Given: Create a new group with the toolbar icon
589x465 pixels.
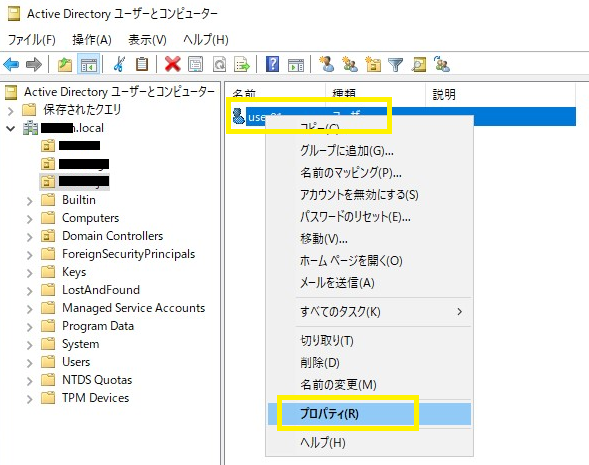Looking at the screenshot, I should pyautogui.click(x=350, y=64).
